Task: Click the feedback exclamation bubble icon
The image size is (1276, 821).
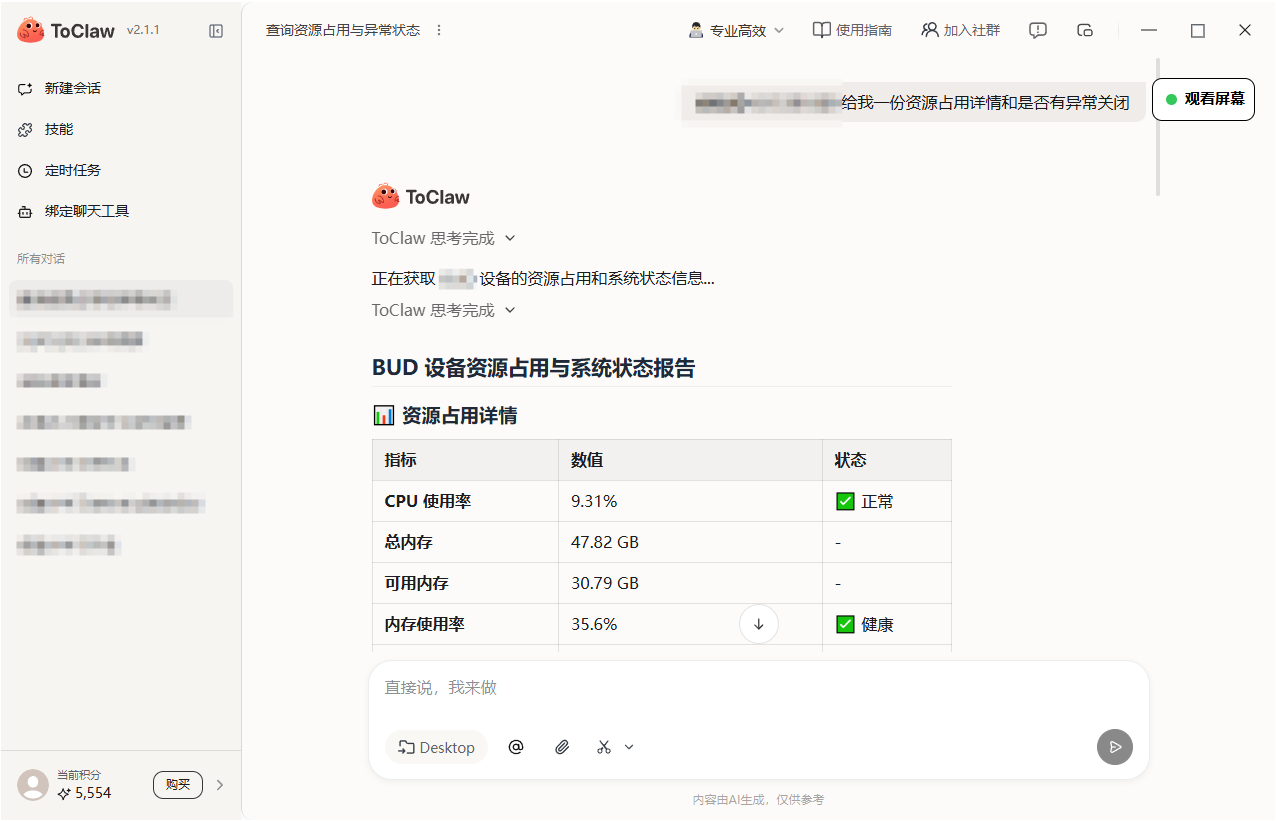Action: click(x=1038, y=30)
